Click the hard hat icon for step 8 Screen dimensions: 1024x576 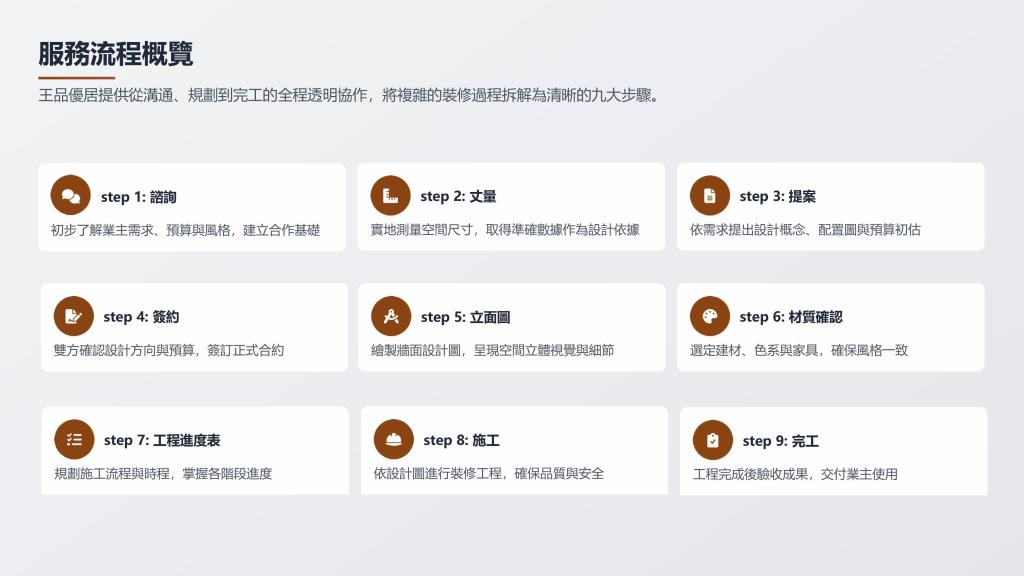pyautogui.click(x=393, y=440)
